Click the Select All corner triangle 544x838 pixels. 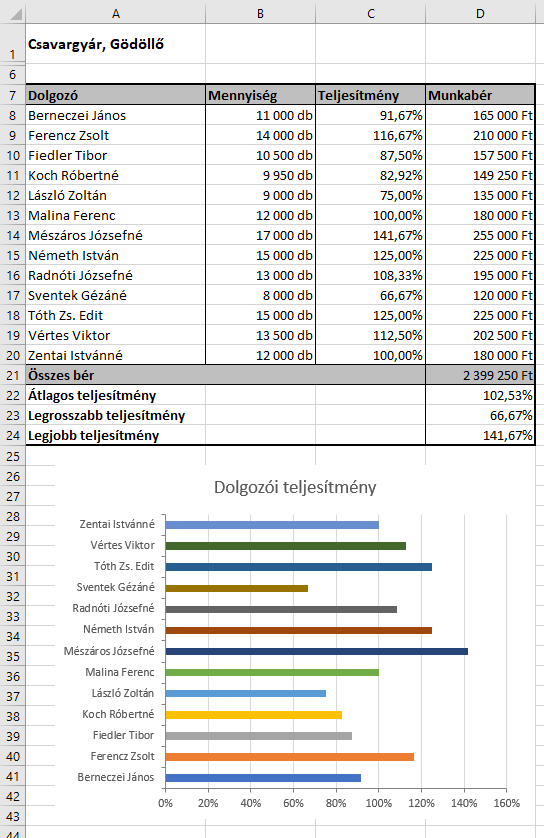(13, 12)
